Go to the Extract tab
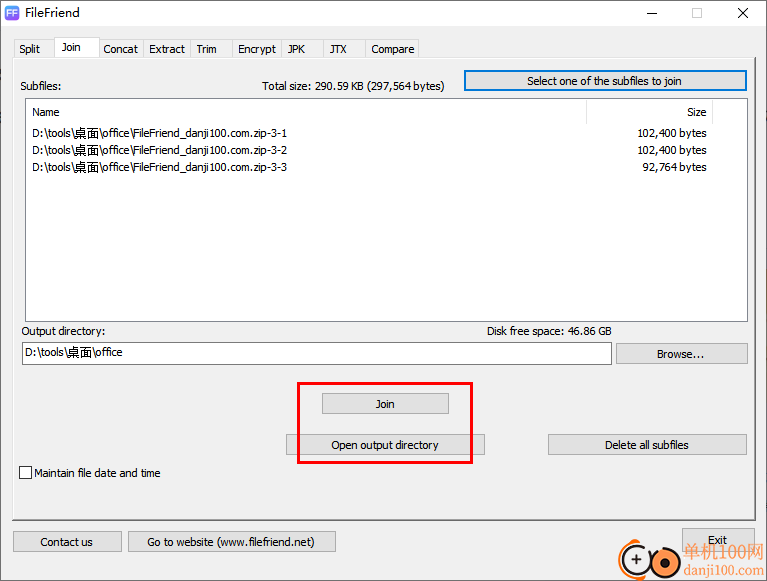The height and width of the screenshot is (581, 767). [x=167, y=49]
